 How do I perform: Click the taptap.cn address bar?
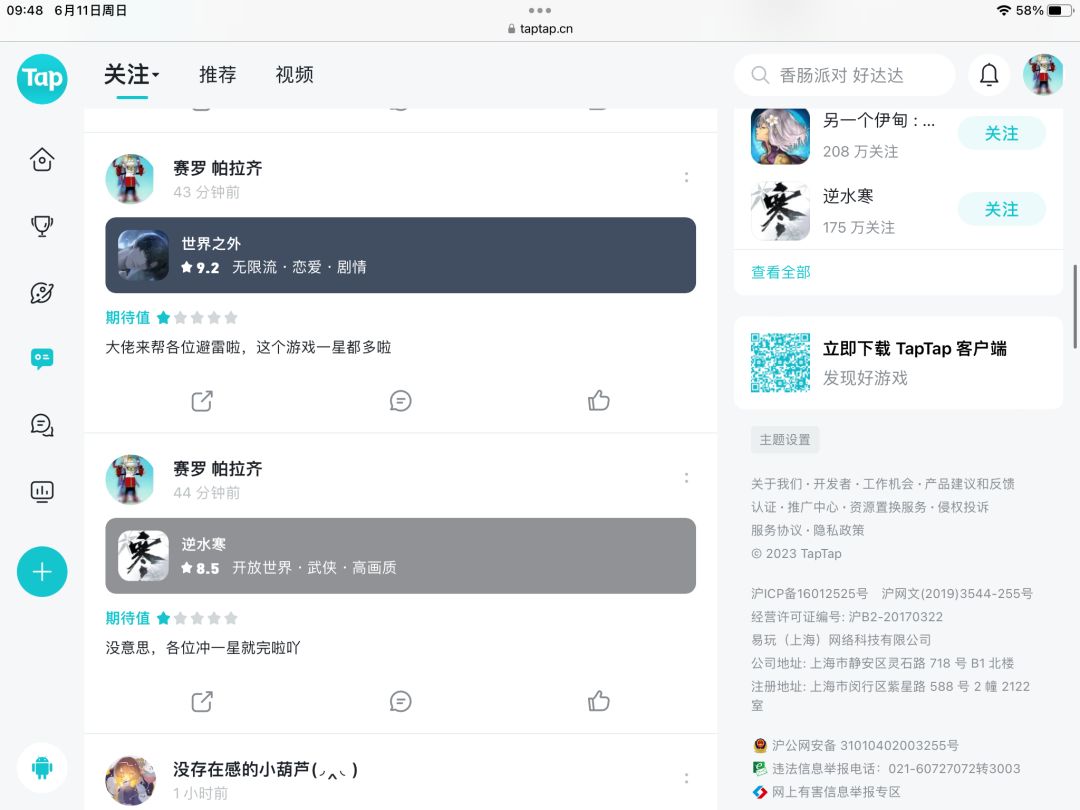pyautogui.click(x=540, y=28)
